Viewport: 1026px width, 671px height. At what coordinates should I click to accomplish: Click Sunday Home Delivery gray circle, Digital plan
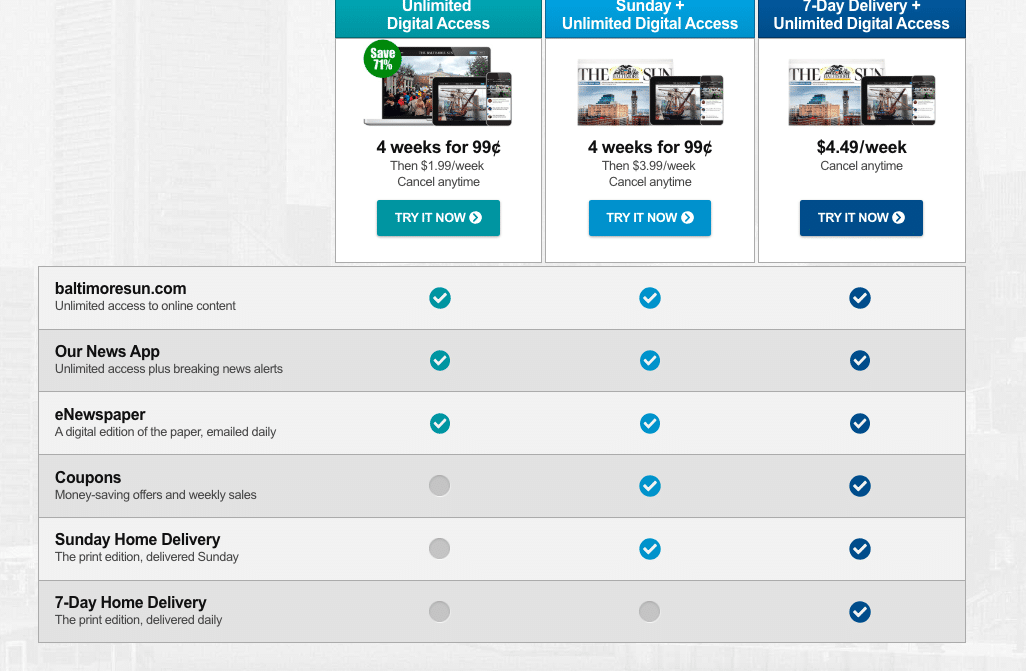click(440, 549)
